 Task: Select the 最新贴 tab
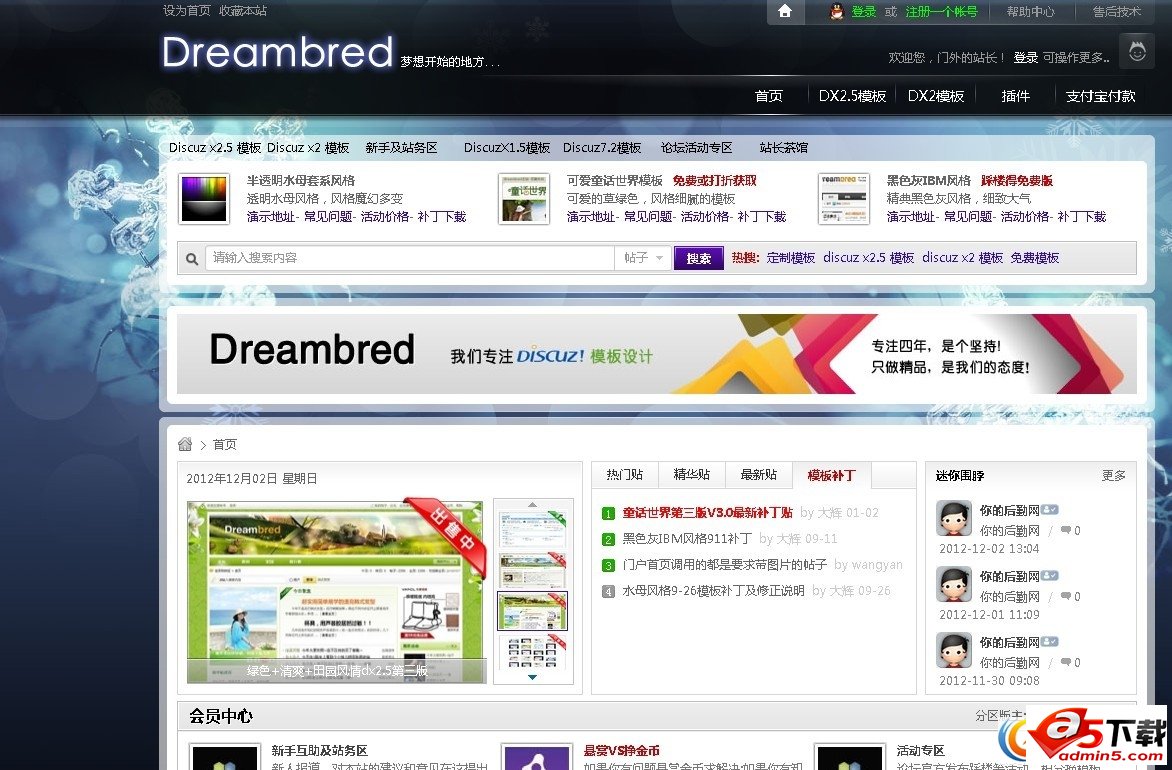pyautogui.click(x=759, y=475)
